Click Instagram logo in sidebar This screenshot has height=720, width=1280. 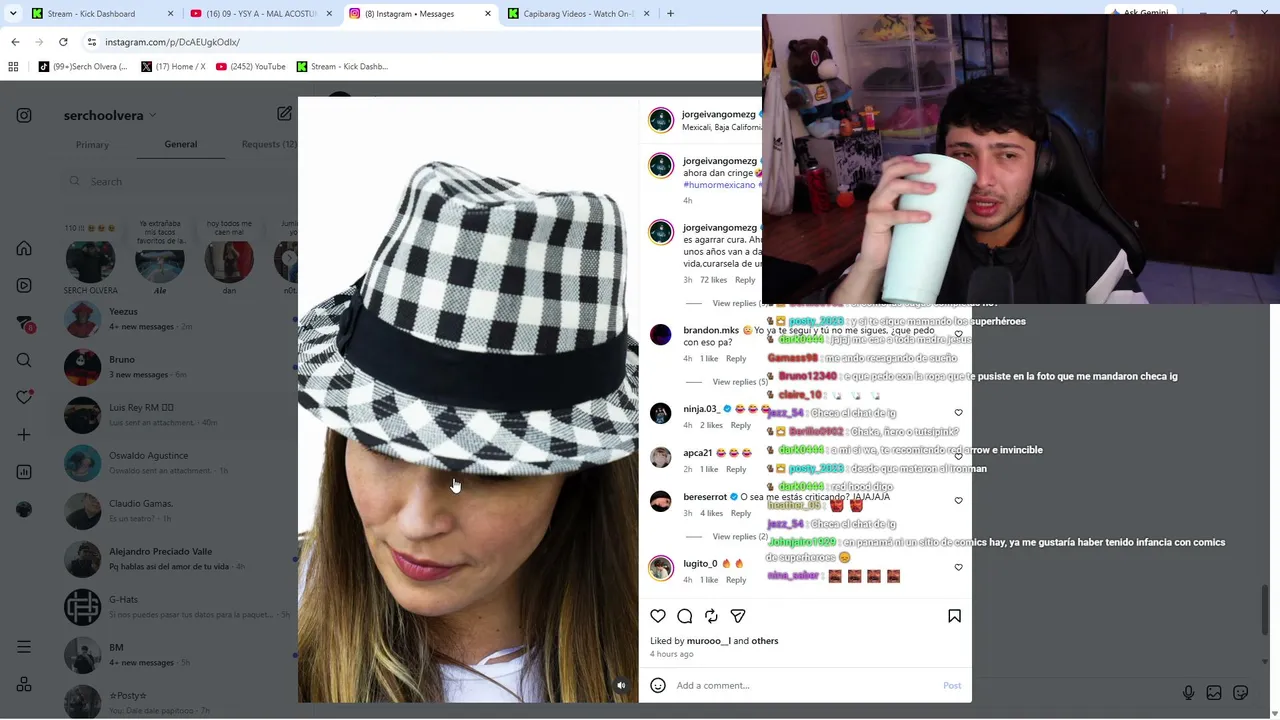pos(24,115)
